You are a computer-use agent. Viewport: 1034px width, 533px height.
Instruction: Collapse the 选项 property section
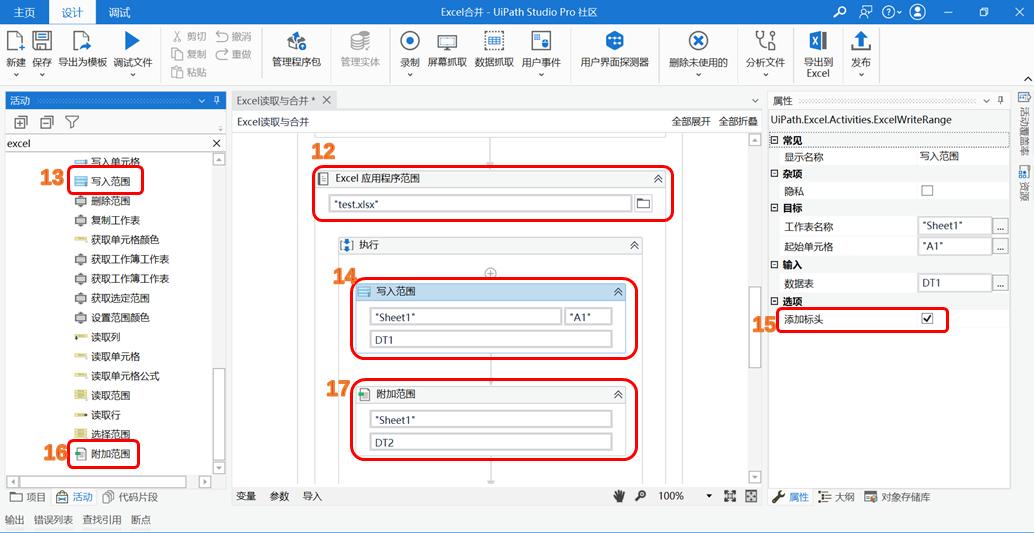(x=774, y=302)
